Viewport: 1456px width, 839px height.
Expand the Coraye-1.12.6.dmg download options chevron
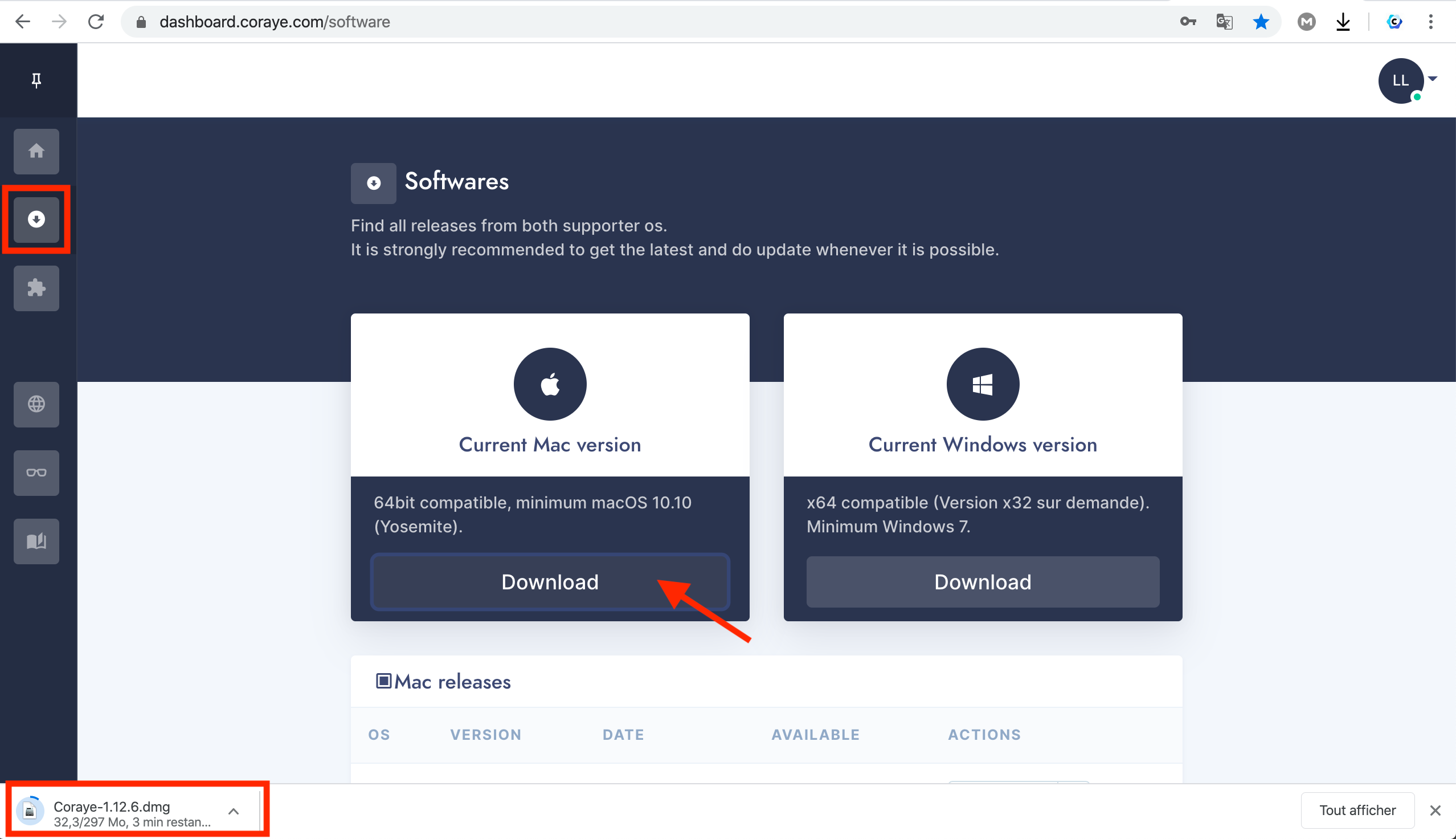233,811
